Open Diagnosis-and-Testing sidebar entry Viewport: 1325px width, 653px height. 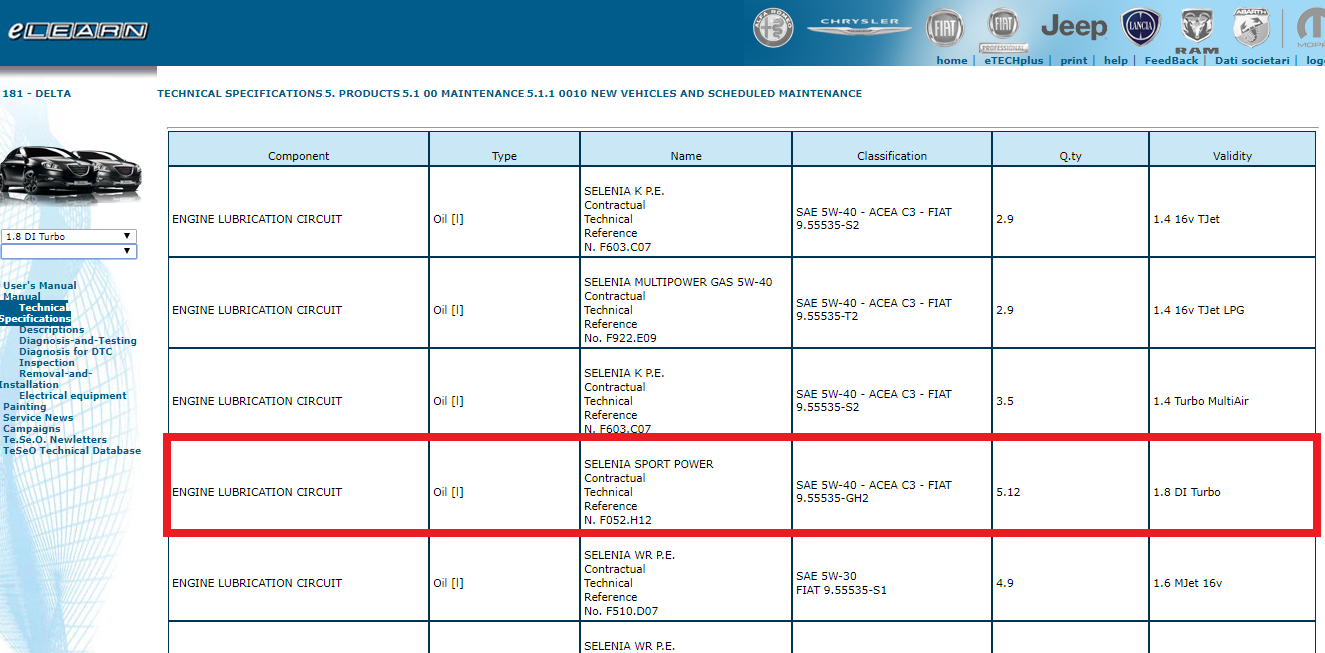click(x=78, y=341)
